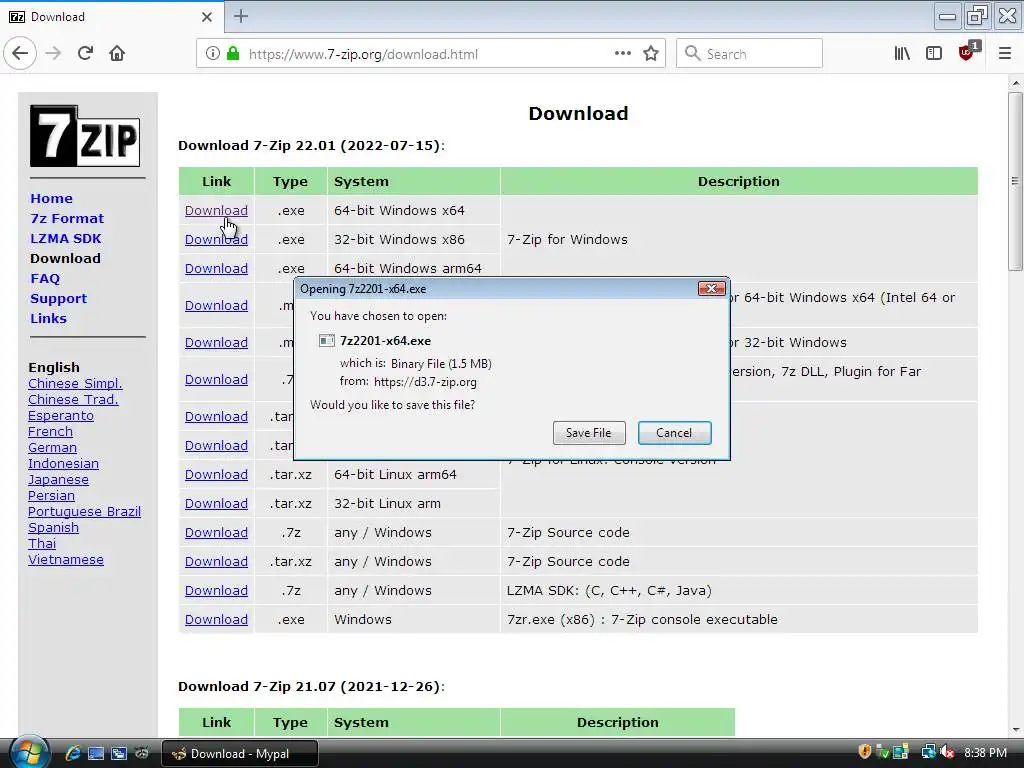
Task: Switch language to Chinese Trad.
Action: 73,400
